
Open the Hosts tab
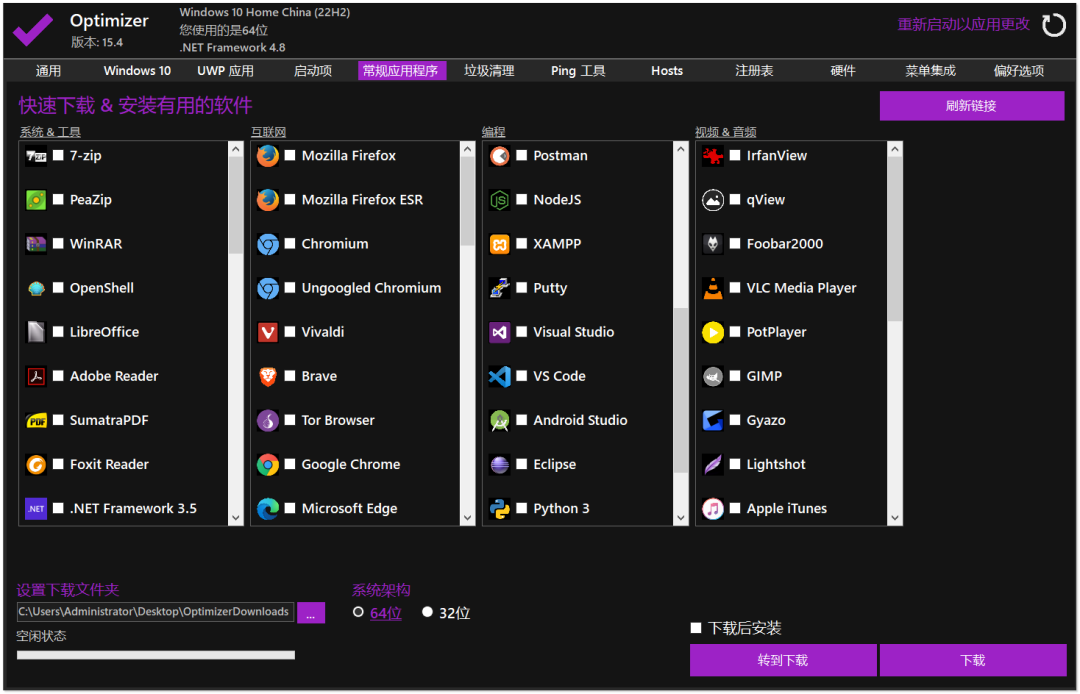pos(667,71)
